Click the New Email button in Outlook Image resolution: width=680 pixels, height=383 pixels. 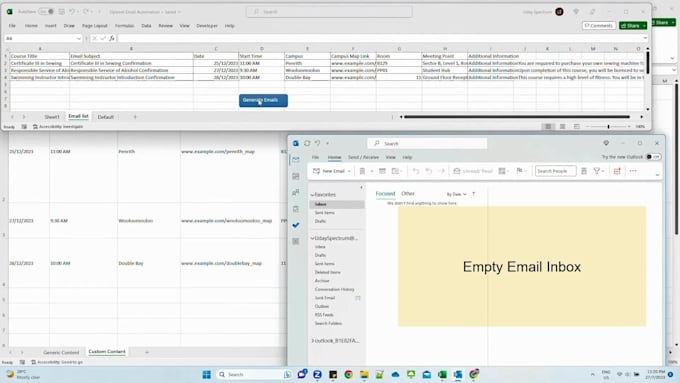point(329,171)
